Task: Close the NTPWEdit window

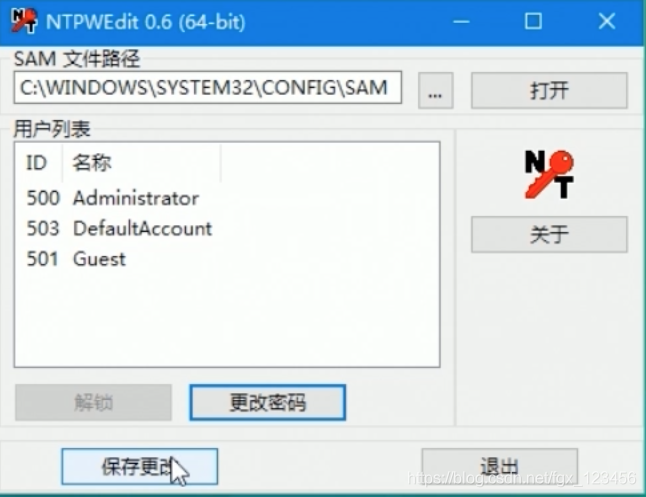Action: 606,21
